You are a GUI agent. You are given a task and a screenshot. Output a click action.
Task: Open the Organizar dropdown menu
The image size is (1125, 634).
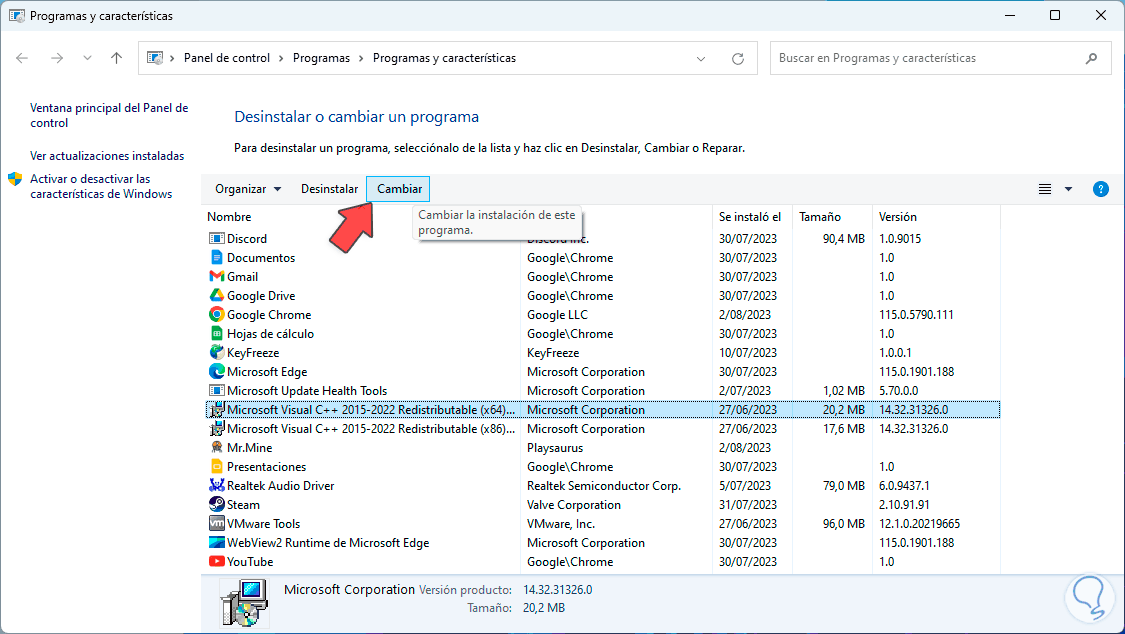248,189
